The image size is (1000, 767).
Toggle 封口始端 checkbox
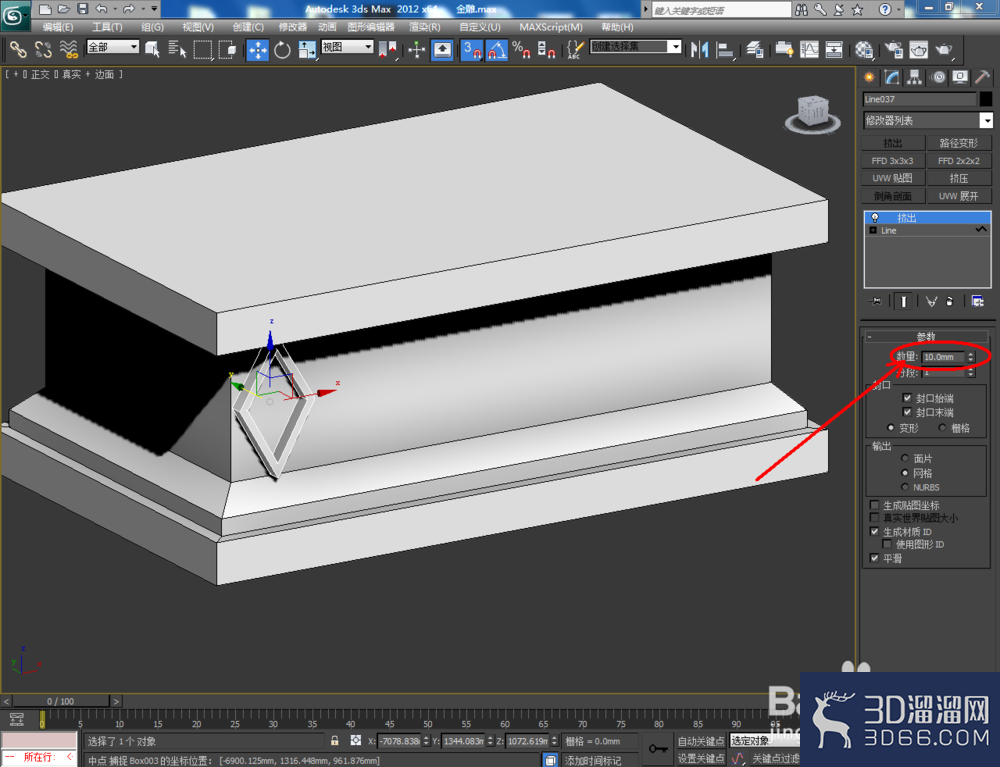click(x=907, y=398)
